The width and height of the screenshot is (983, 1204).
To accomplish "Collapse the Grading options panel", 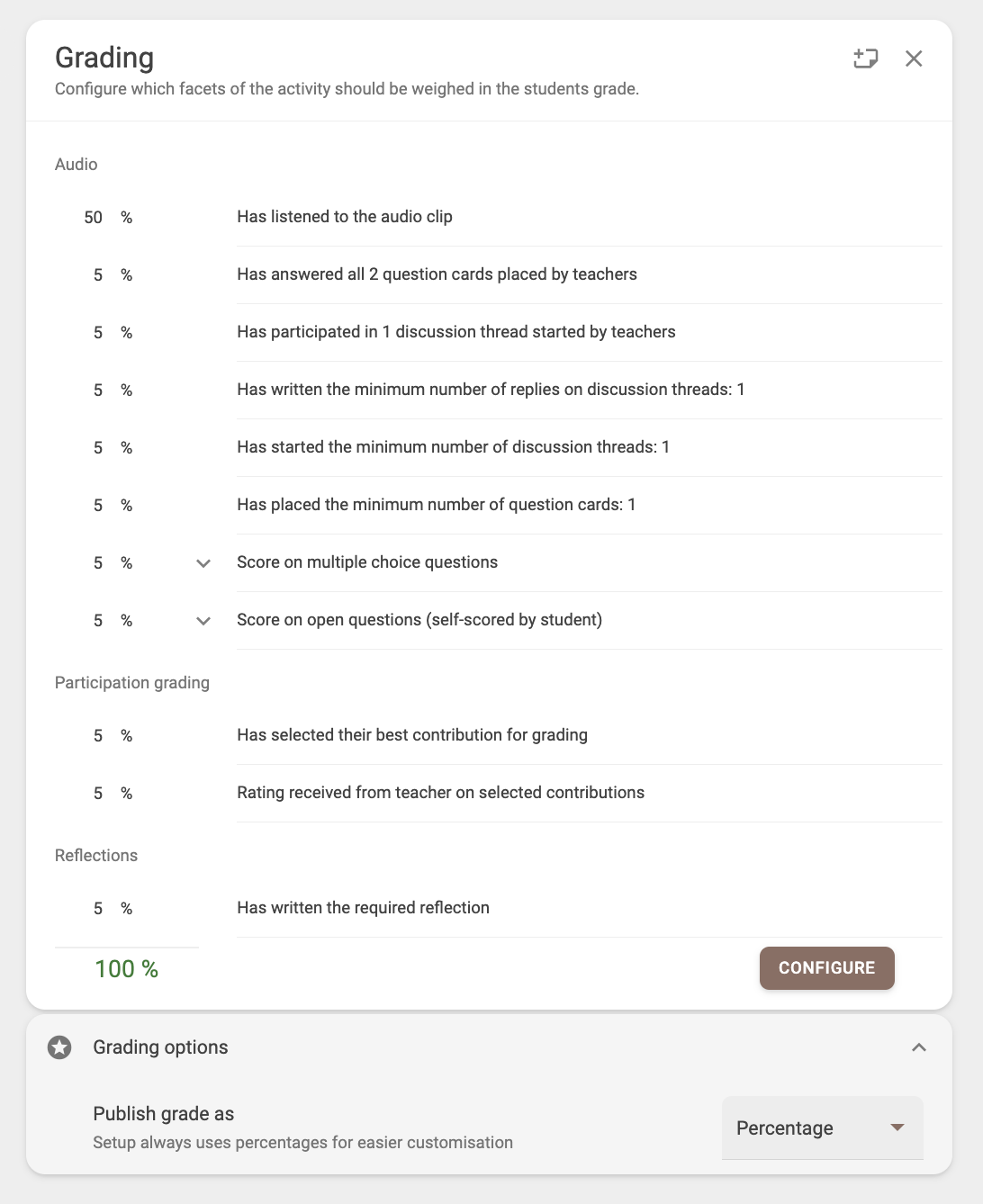I will (x=919, y=1047).
